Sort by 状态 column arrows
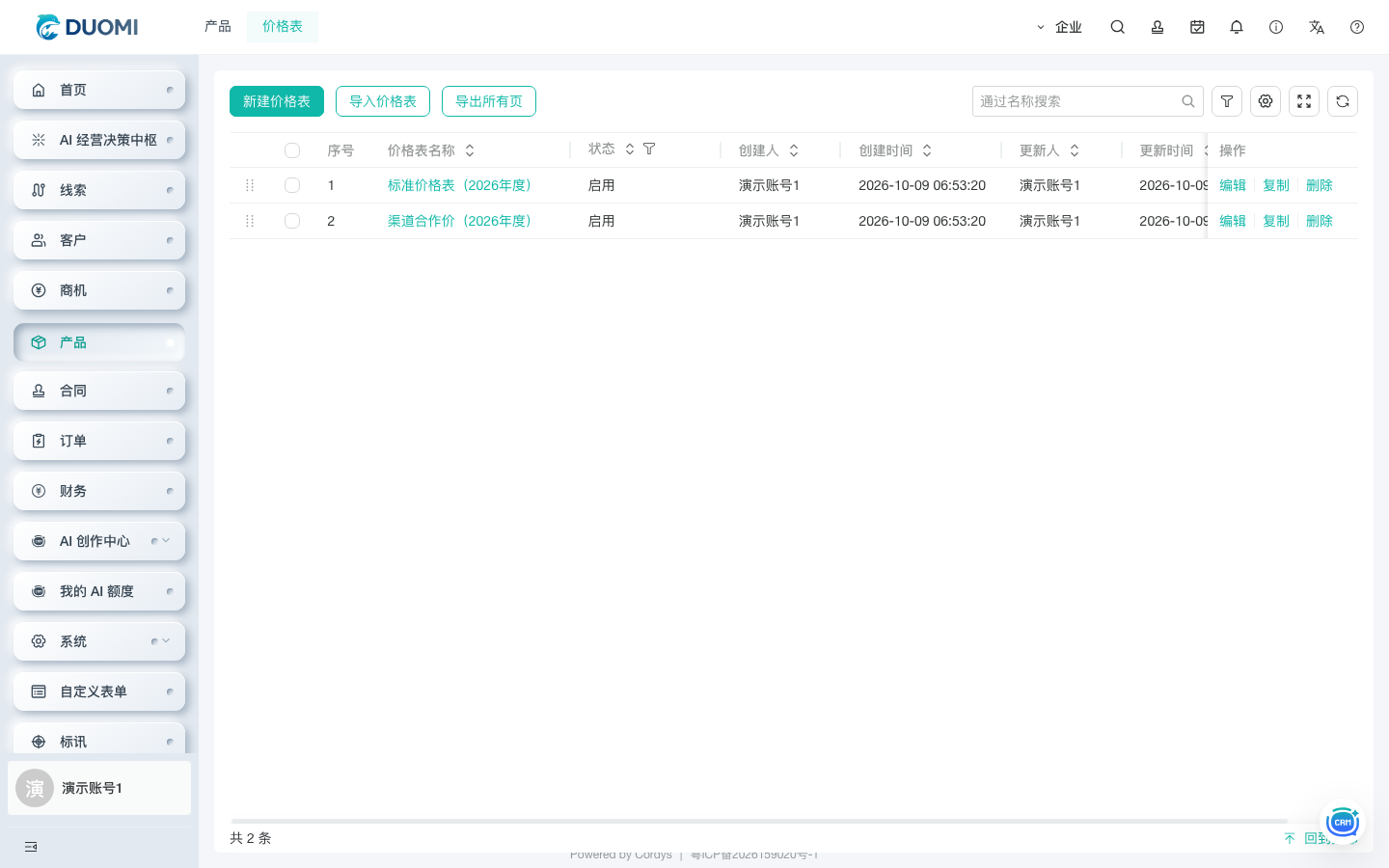Image resolution: width=1389 pixels, height=868 pixels. [630, 149]
